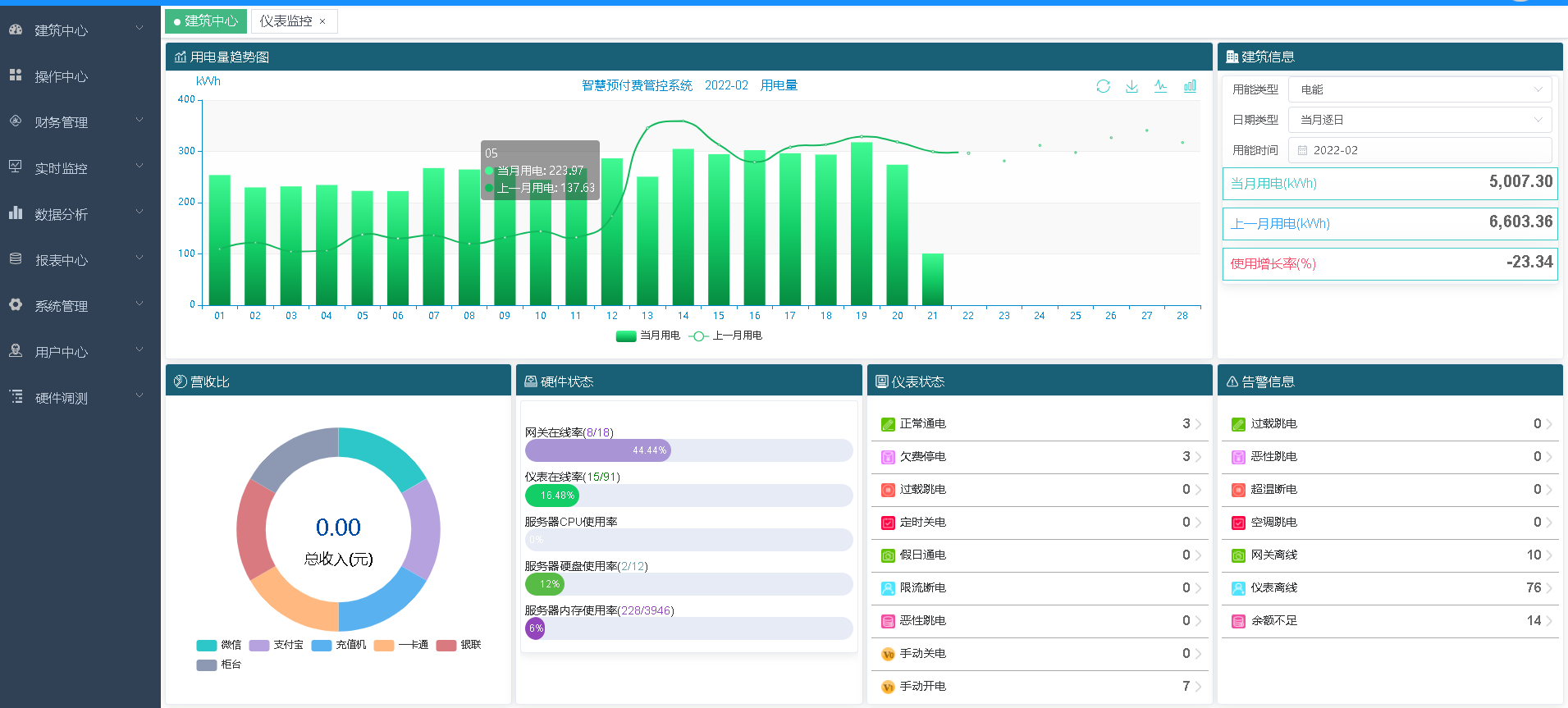
Task: Click the 超温断电 alarm icon
Action: 1239,490
